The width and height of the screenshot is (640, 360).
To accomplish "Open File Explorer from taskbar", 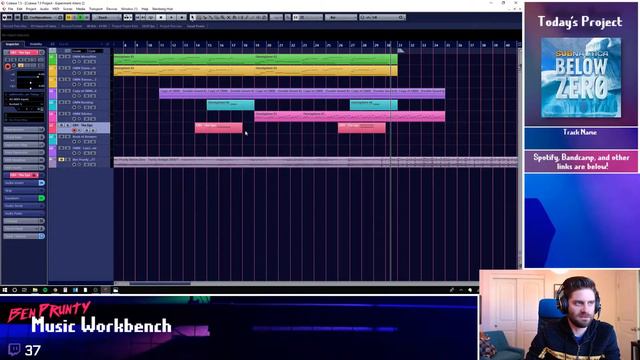I will point(35,290).
